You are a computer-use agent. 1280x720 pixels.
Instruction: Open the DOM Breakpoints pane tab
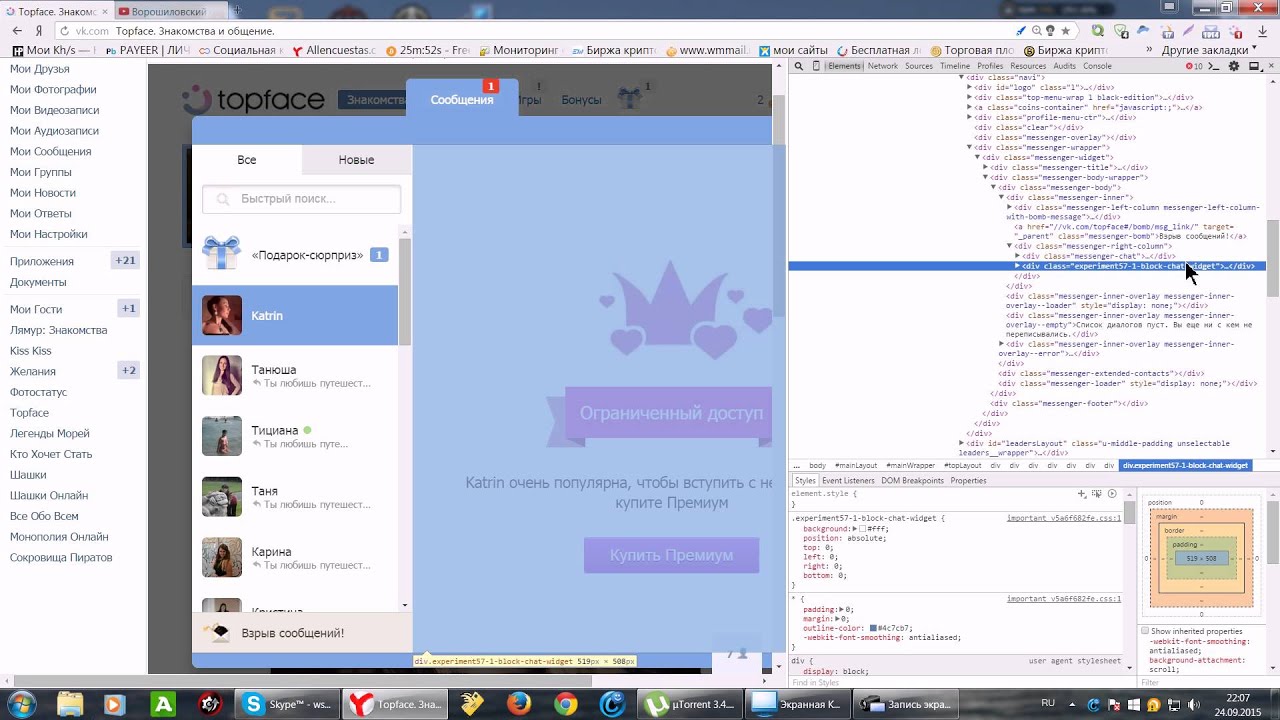pyautogui.click(x=912, y=481)
